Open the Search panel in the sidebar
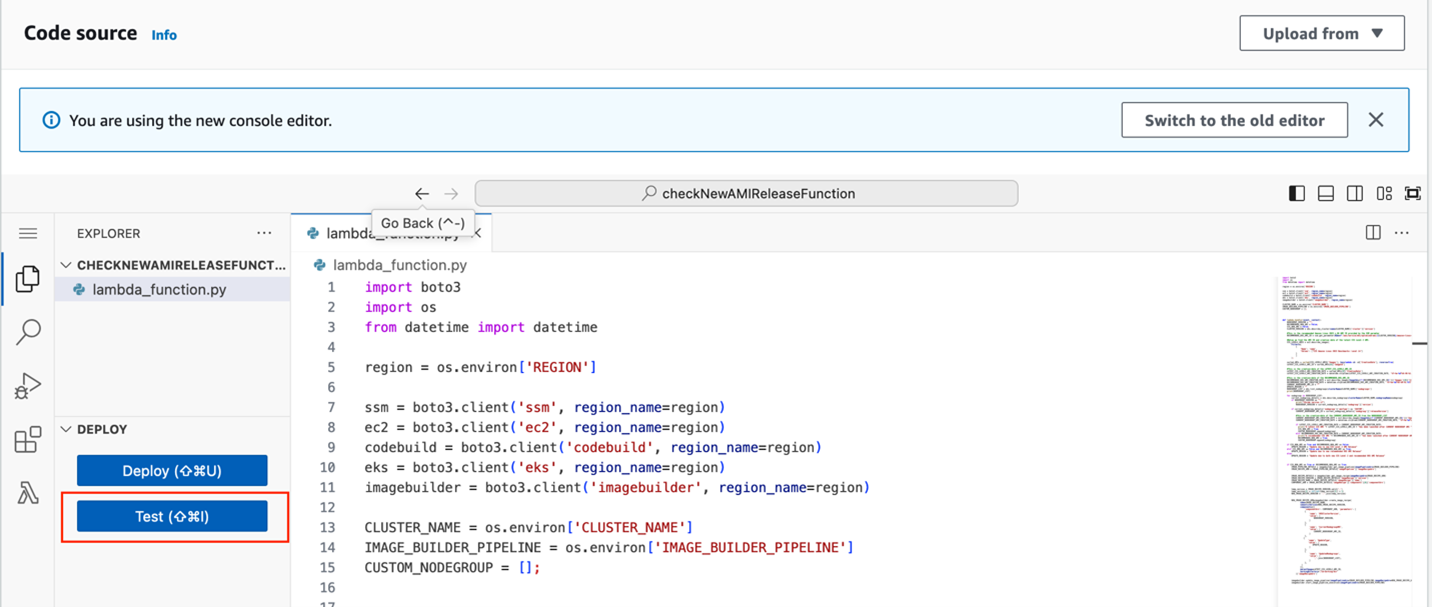This screenshot has width=1432, height=607. pyautogui.click(x=27, y=332)
